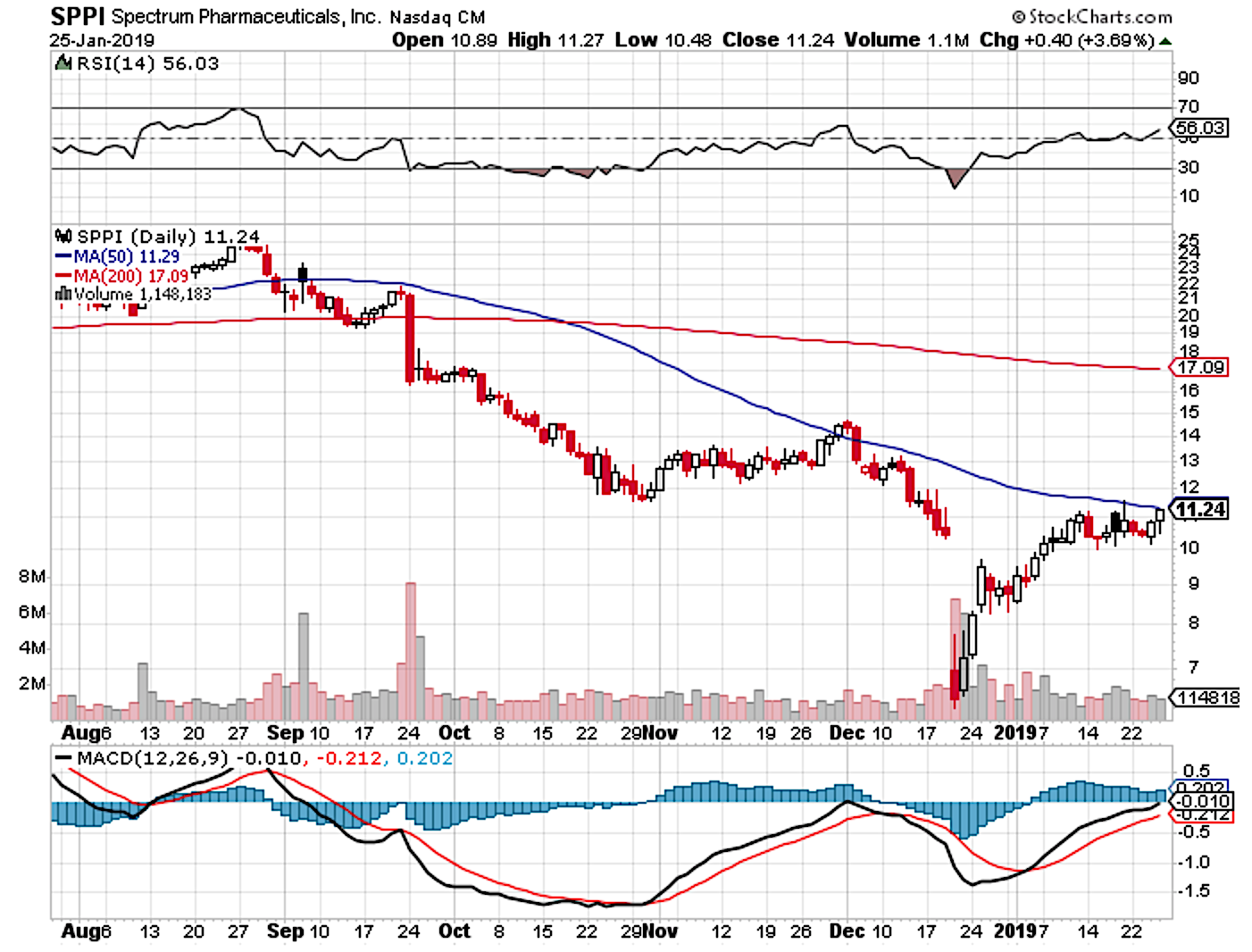Click the black MACD line swatch in the legend

[x=63, y=758]
